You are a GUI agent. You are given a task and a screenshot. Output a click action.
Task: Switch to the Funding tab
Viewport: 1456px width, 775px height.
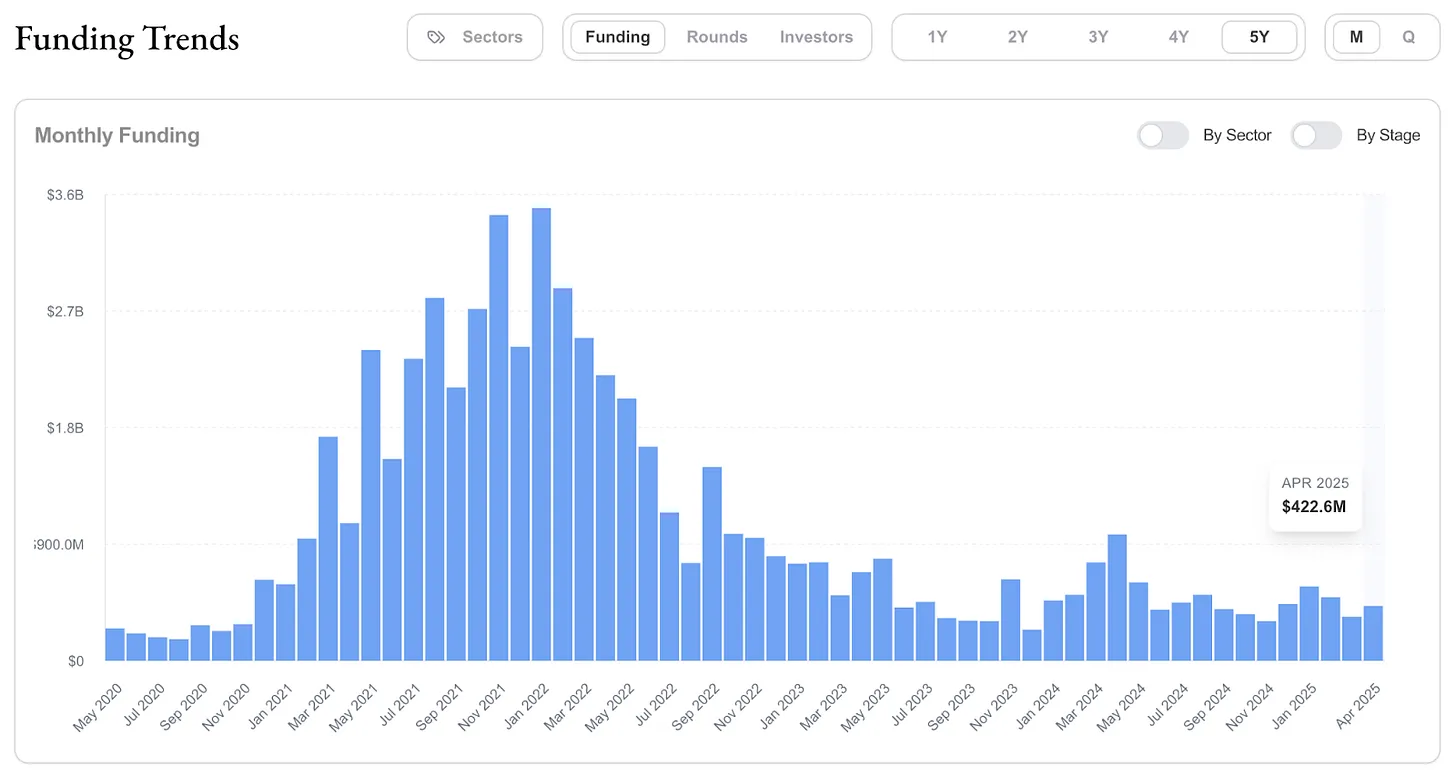(x=617, y=37)
